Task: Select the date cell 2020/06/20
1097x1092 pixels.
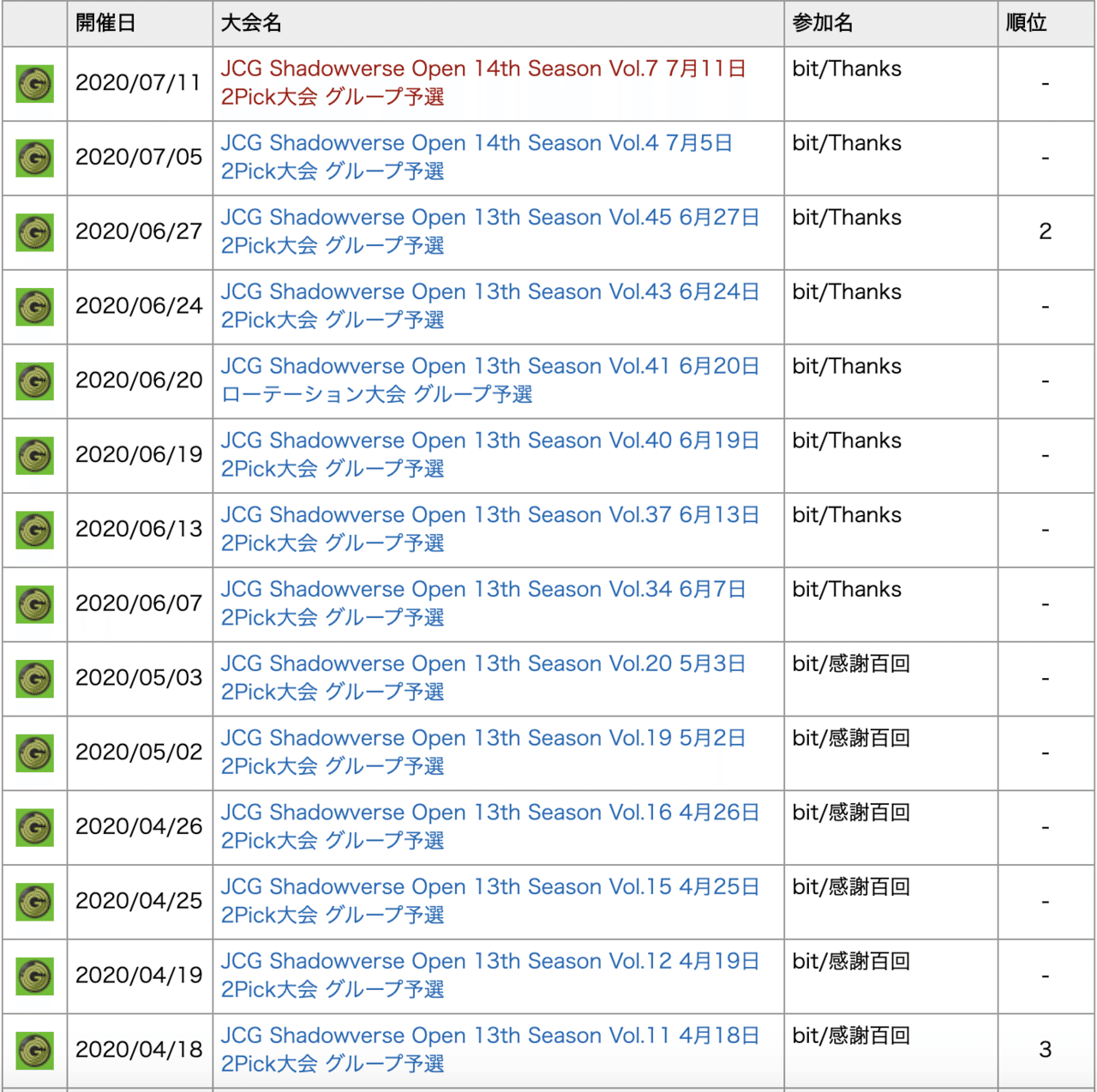Action: pyautogui.click(x=139, y=381)
